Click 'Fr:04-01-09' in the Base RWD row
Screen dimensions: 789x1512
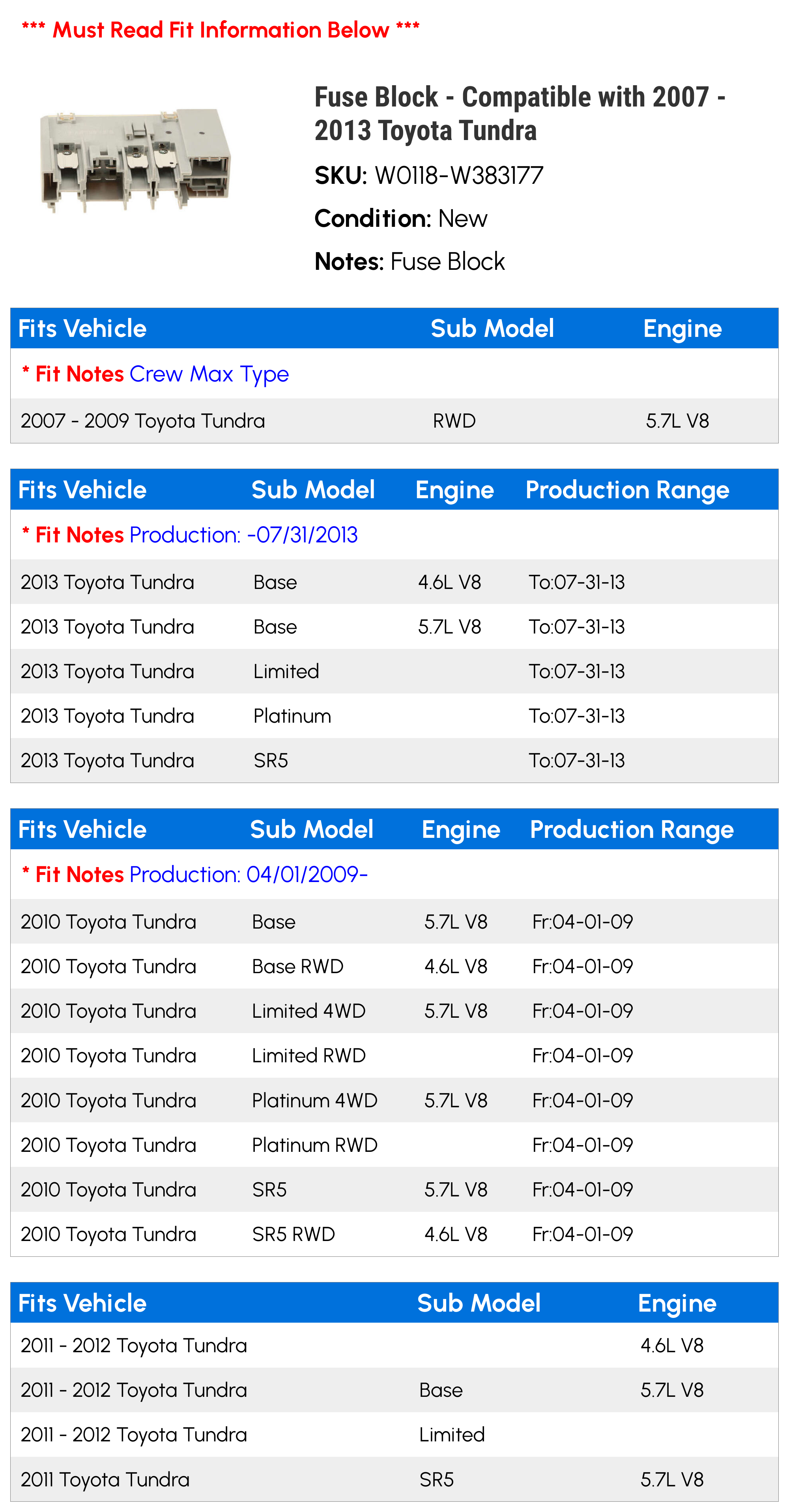(583, 967)
